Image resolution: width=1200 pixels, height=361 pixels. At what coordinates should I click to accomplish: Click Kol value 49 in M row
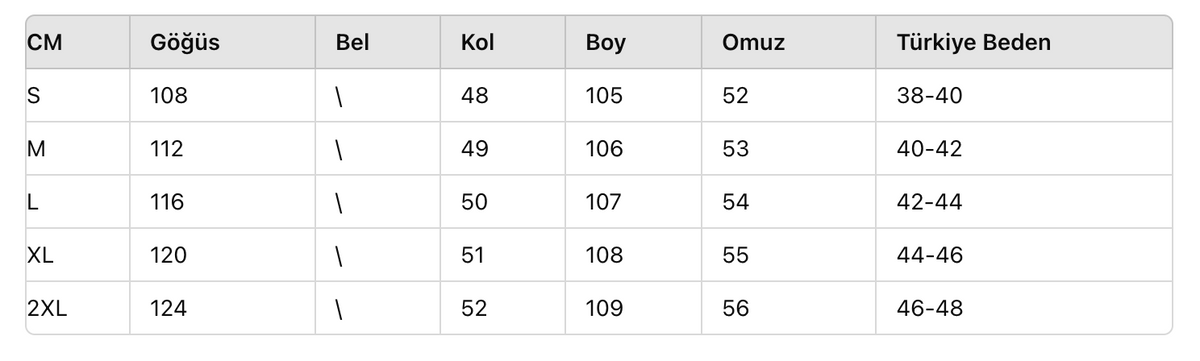(475, 149)
